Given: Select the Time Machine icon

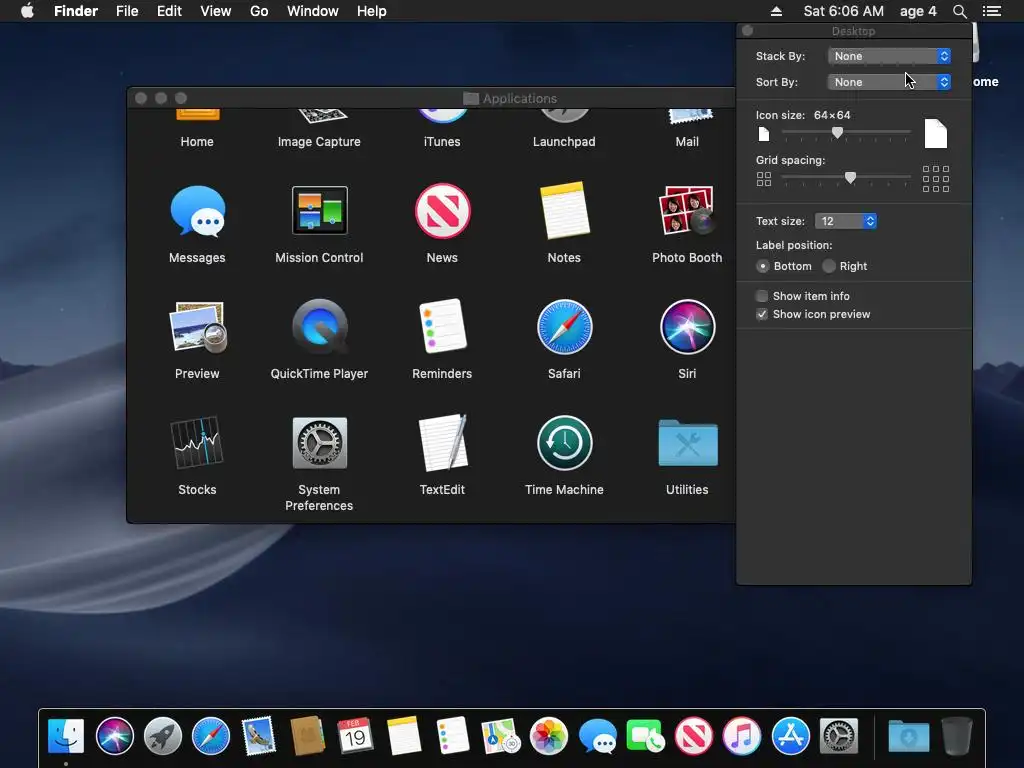Looking at the screenshot, I should (x=564, y=443).
